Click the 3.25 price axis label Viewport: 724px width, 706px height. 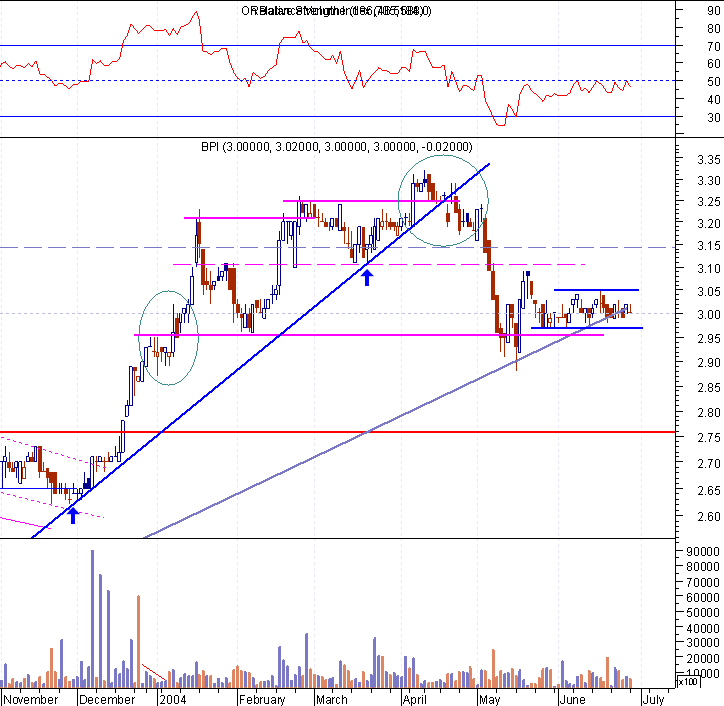(709, 202)
